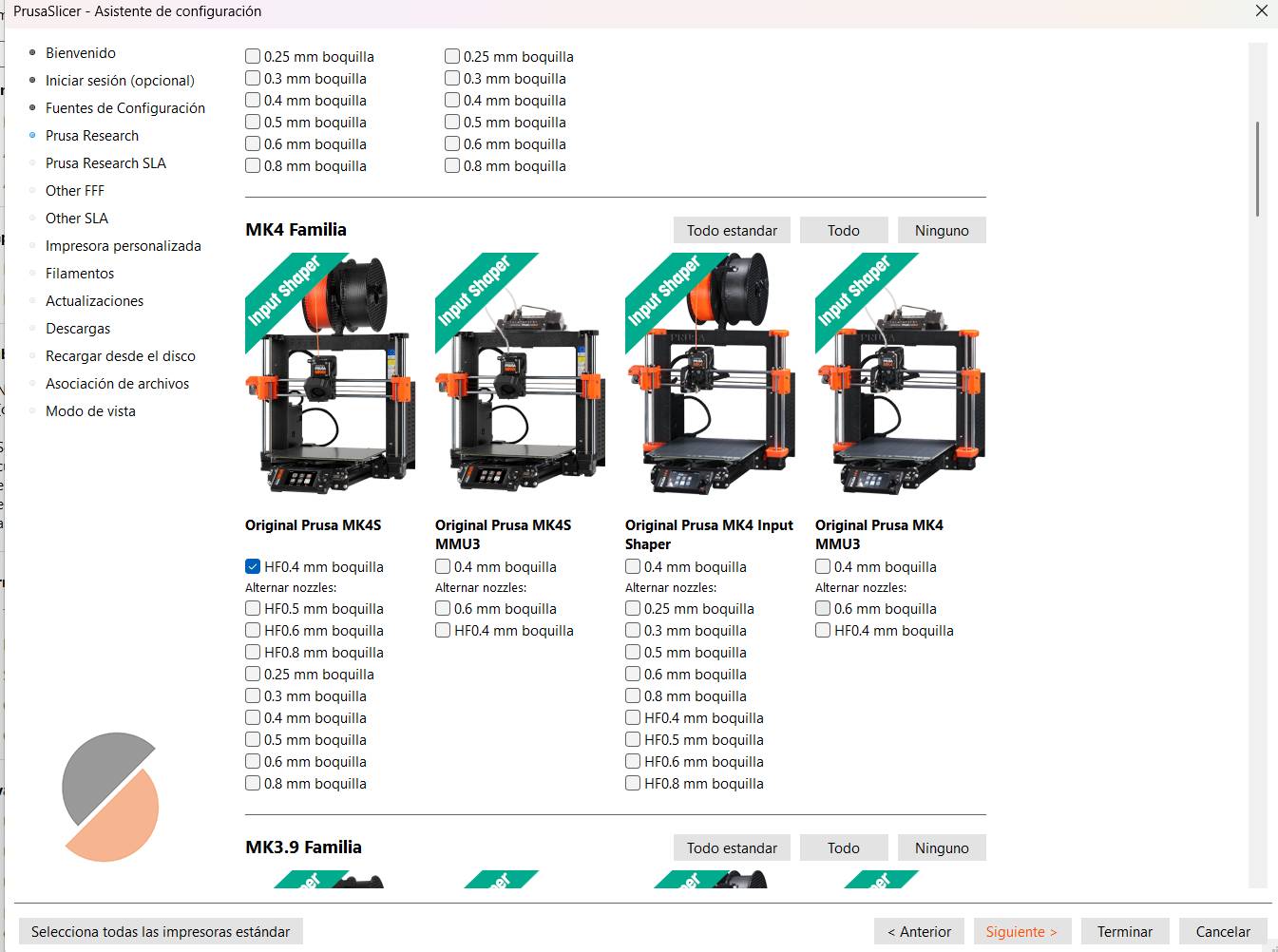Check 0.25 mm boquilla under Prusa MK4S
The width and height of the screenshot is (1278, 952).
tap(253, 675)
